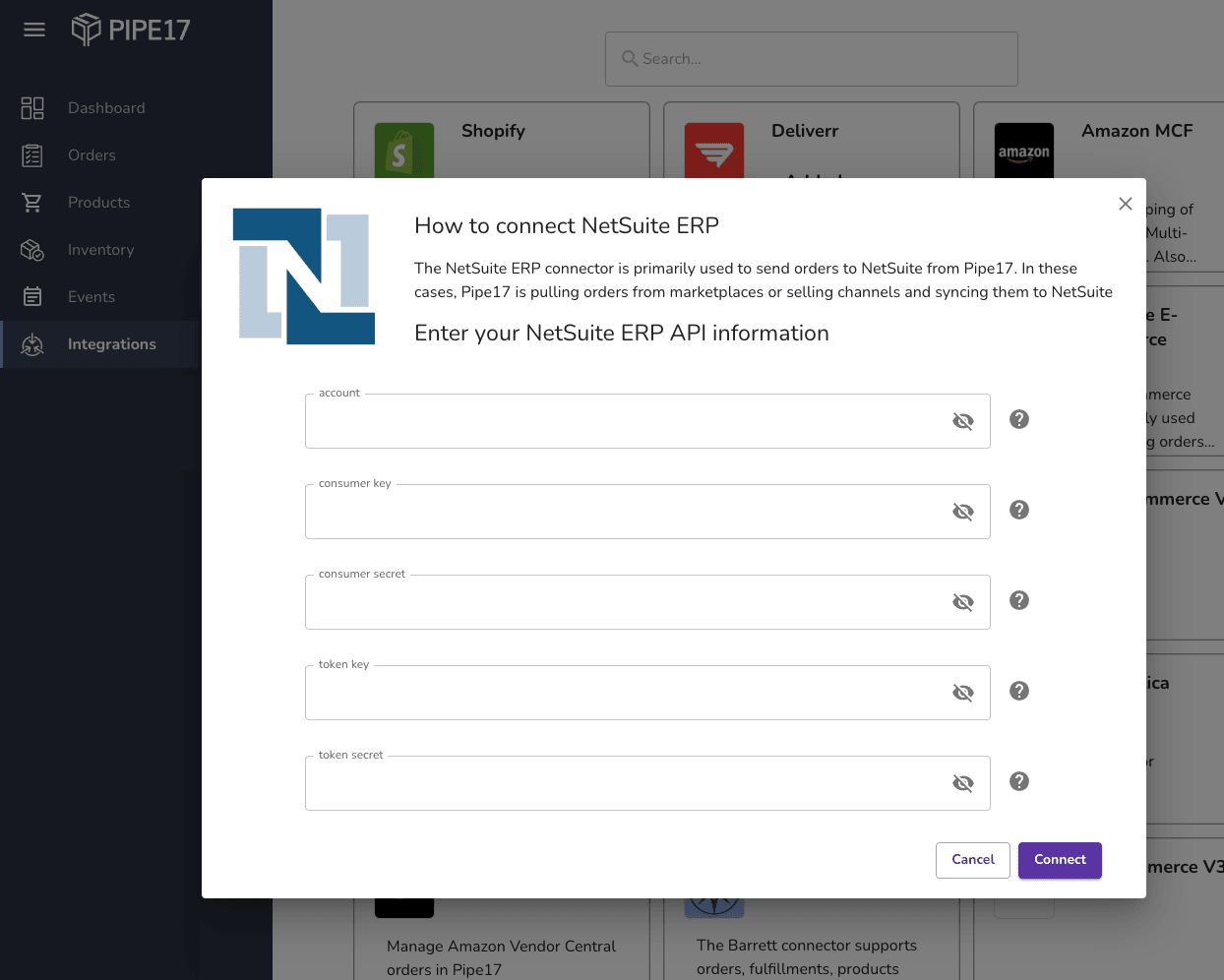Open help for consumer key field
Screen dimensions: 1224x980
[1019, 510]
